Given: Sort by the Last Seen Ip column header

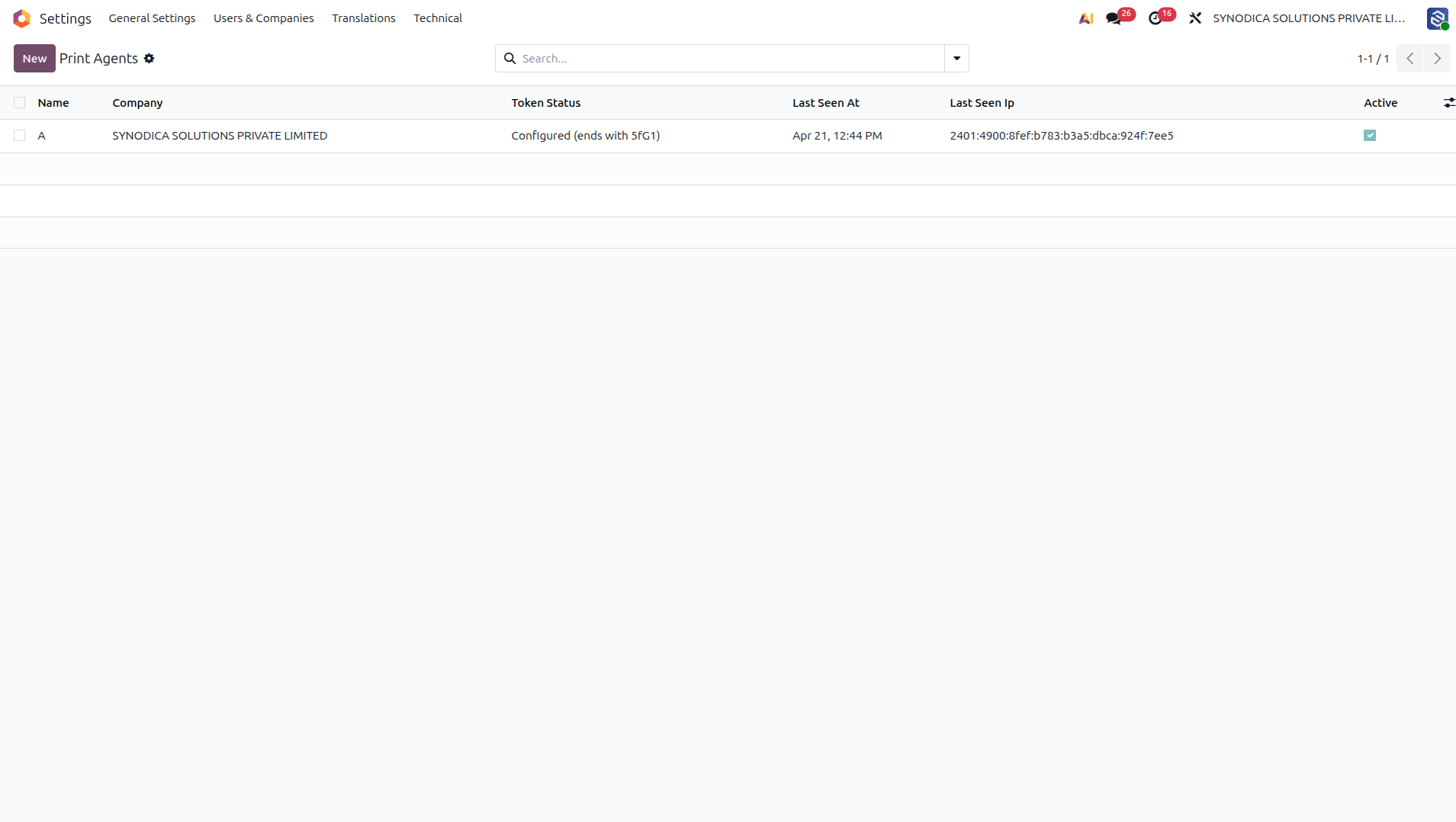Looking at the screenshot, I should tap(982, 103).
